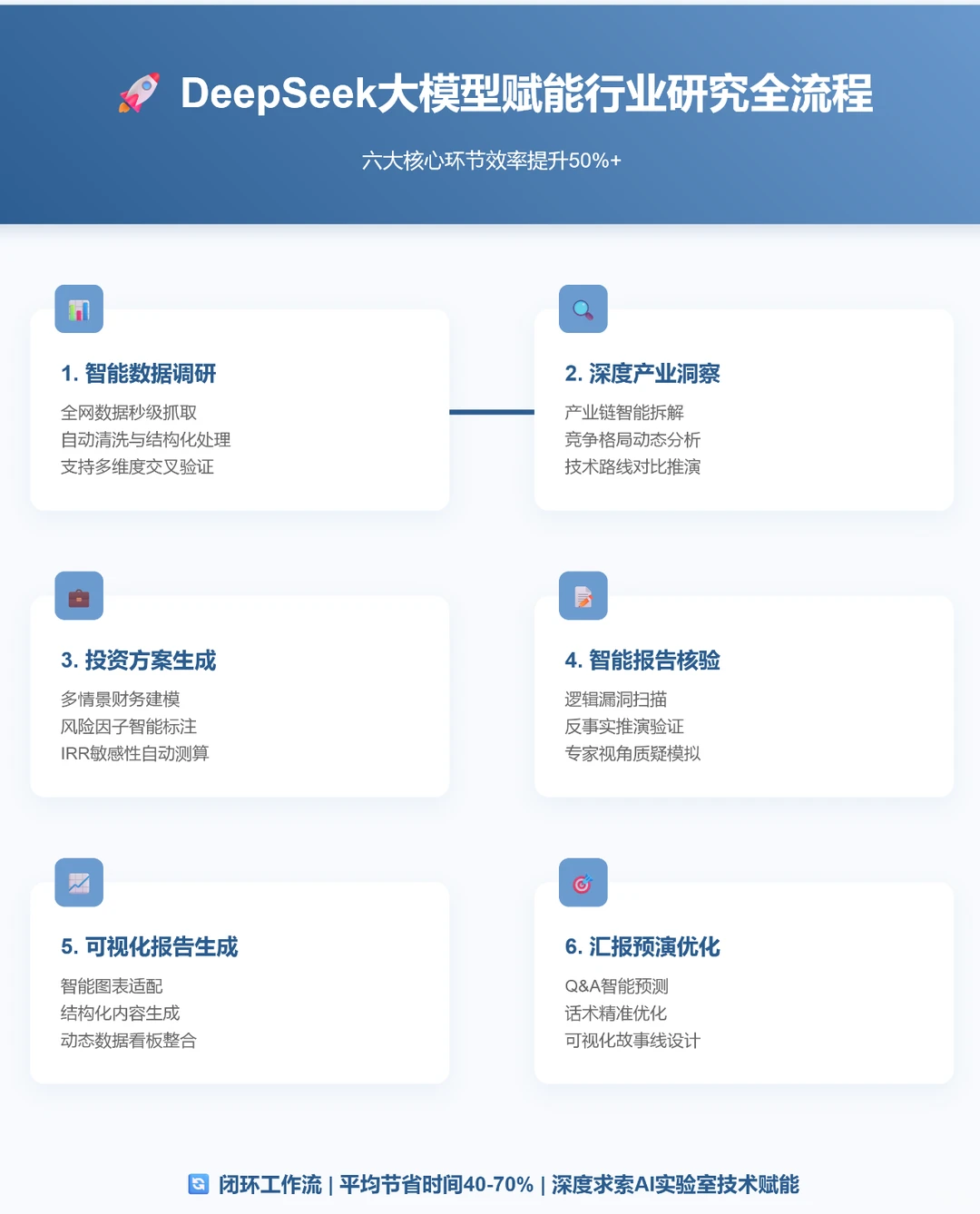Screen dimensions: 980x1214
Task: Select heading '3. 投资方案生成'
Action: click(138, 661)
